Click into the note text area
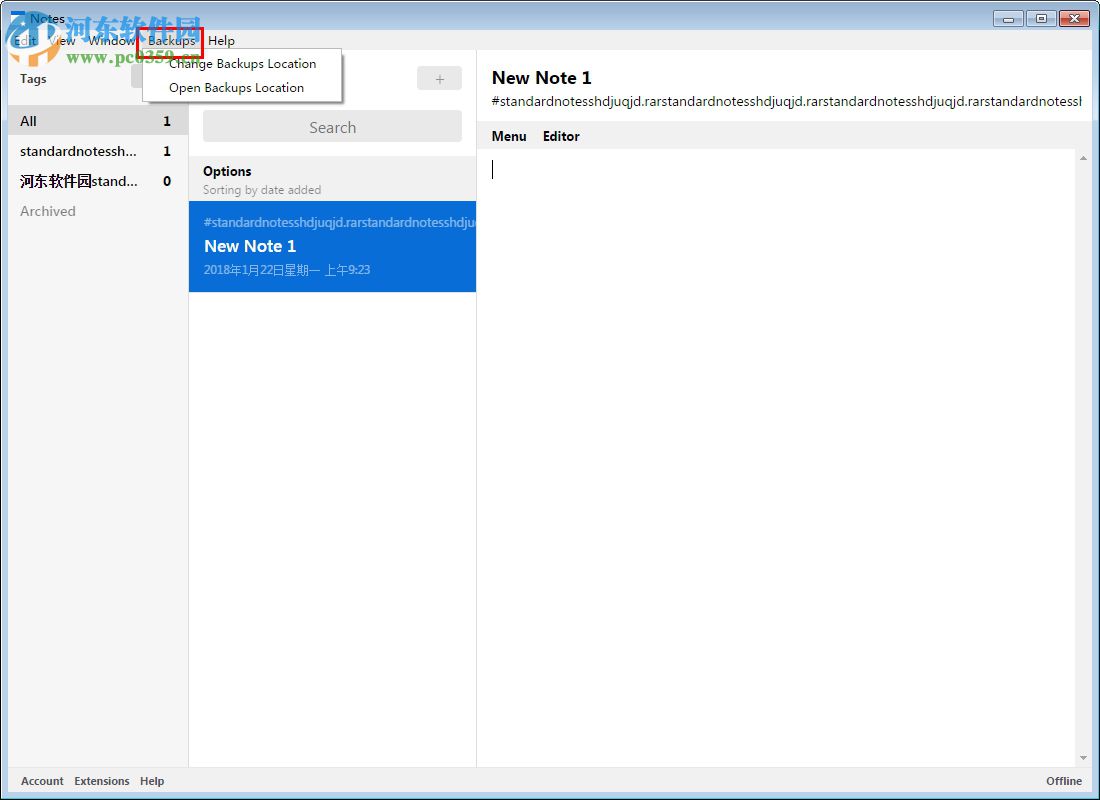Screen dimensions: 1100x800 pos(776,456)
